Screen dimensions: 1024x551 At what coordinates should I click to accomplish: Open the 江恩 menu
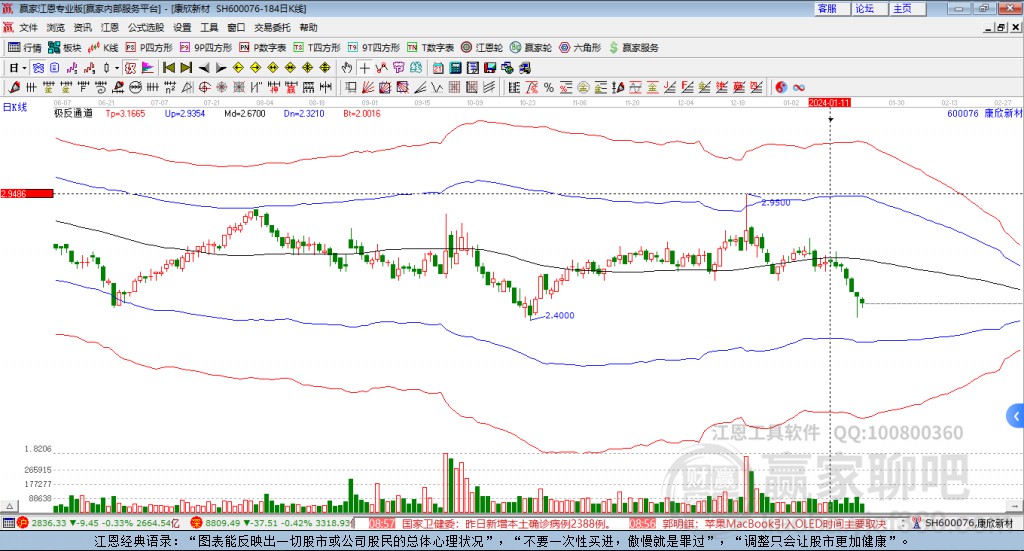[x=110, y=27]
